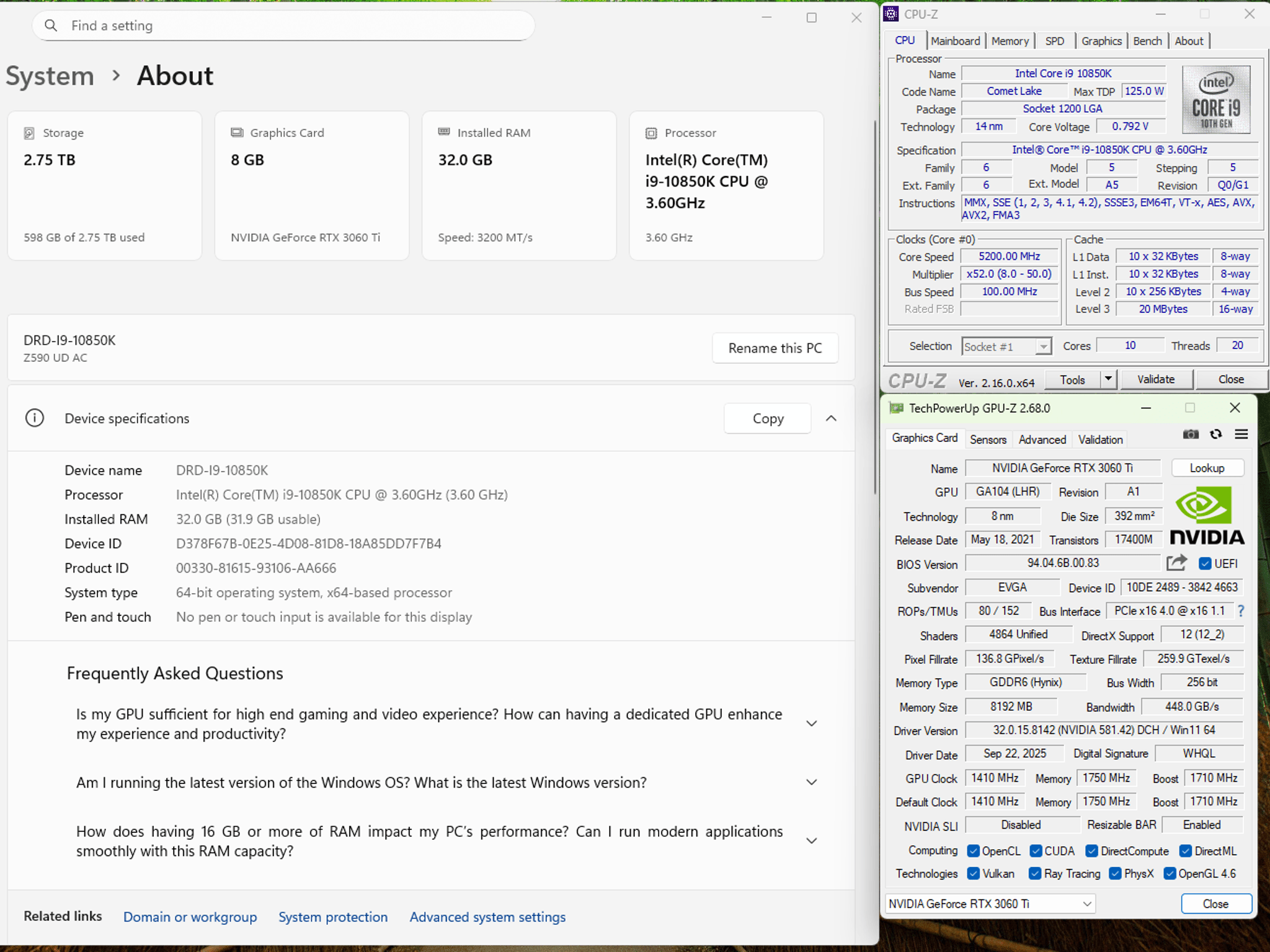This screenshot has height=952, width=1270.
Task: Open the CPU-Z Tools dropdown arrow
Action: tap(1108, 379)
